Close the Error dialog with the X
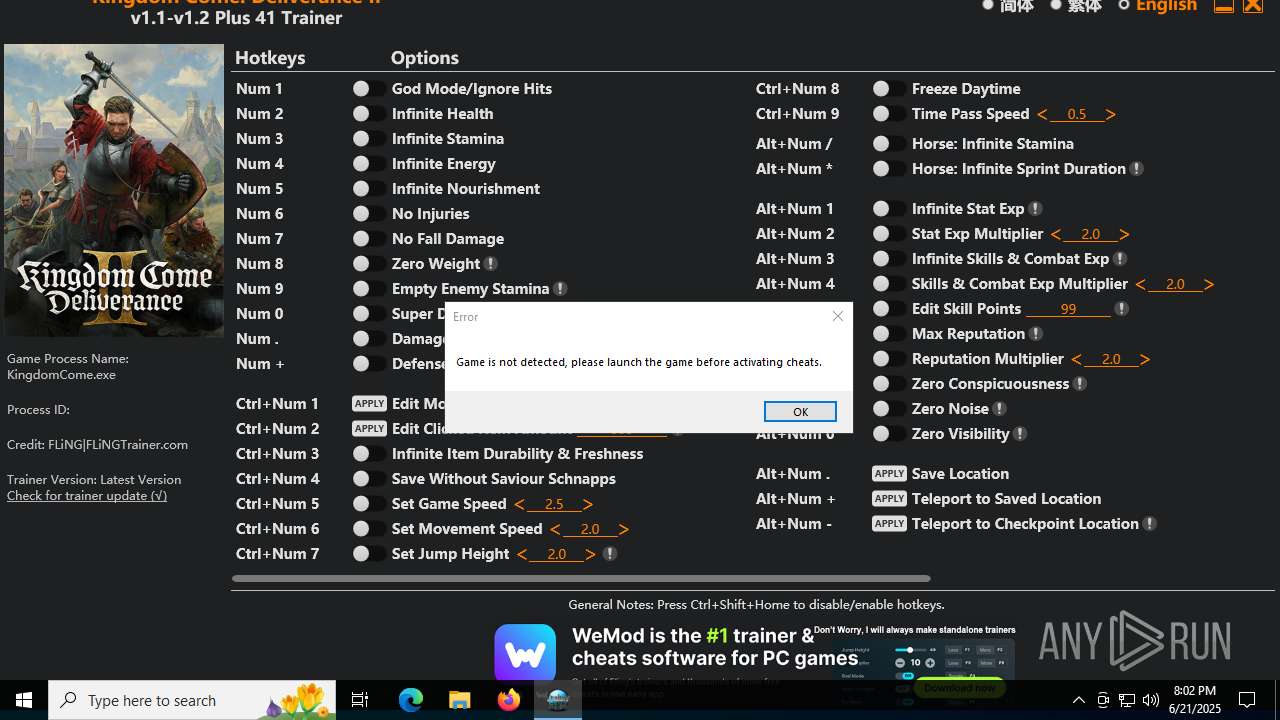The image size is (1280, 720). click(838, 316)
